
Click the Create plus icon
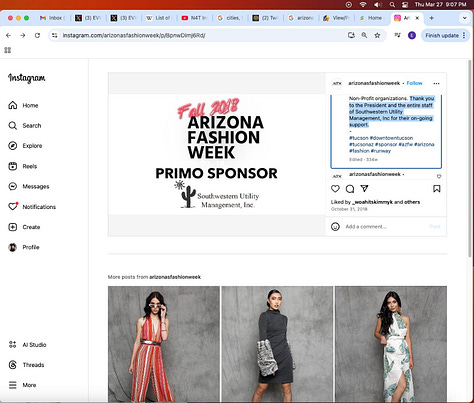(x=13, y=227)
